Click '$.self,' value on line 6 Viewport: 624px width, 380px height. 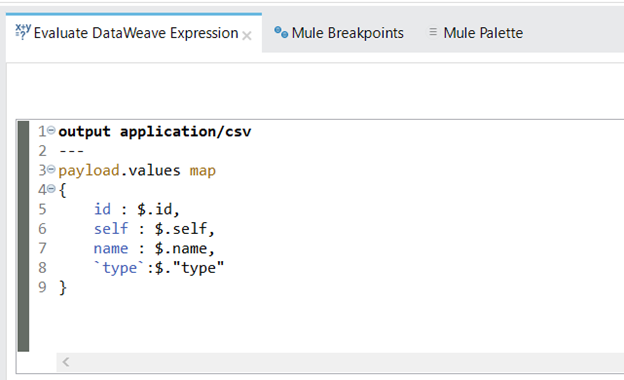[x=185, y=229]
